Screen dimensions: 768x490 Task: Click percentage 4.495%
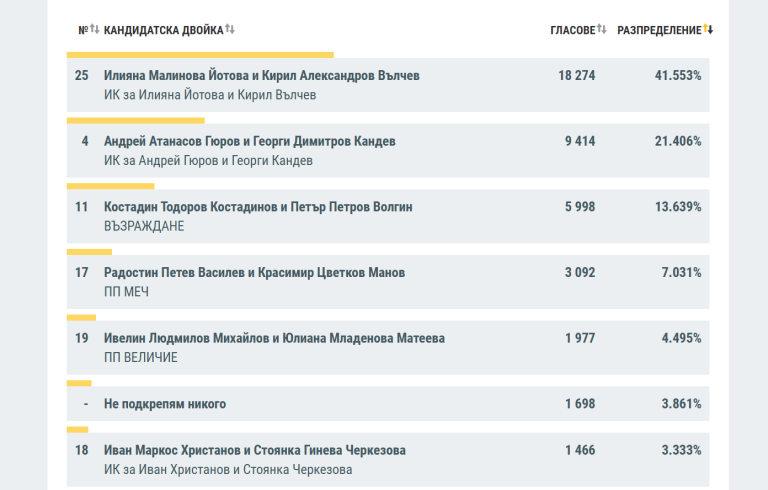681,338
